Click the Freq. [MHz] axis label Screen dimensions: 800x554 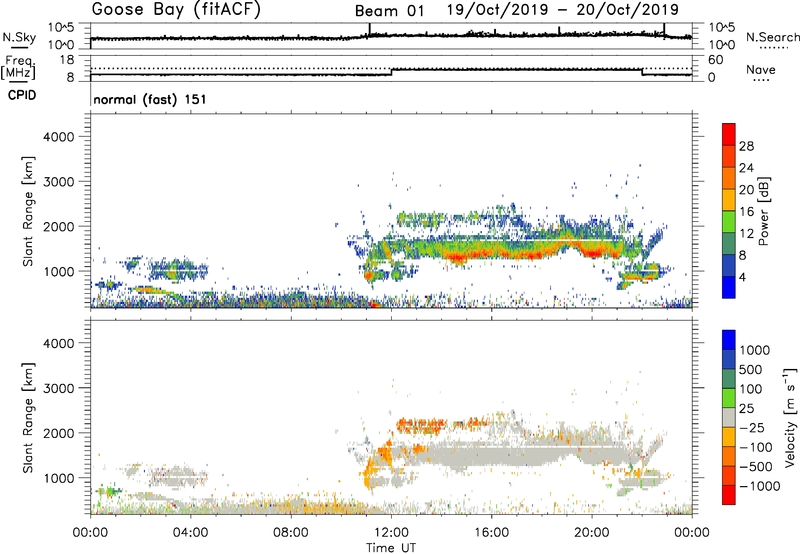tap(19, 68)
